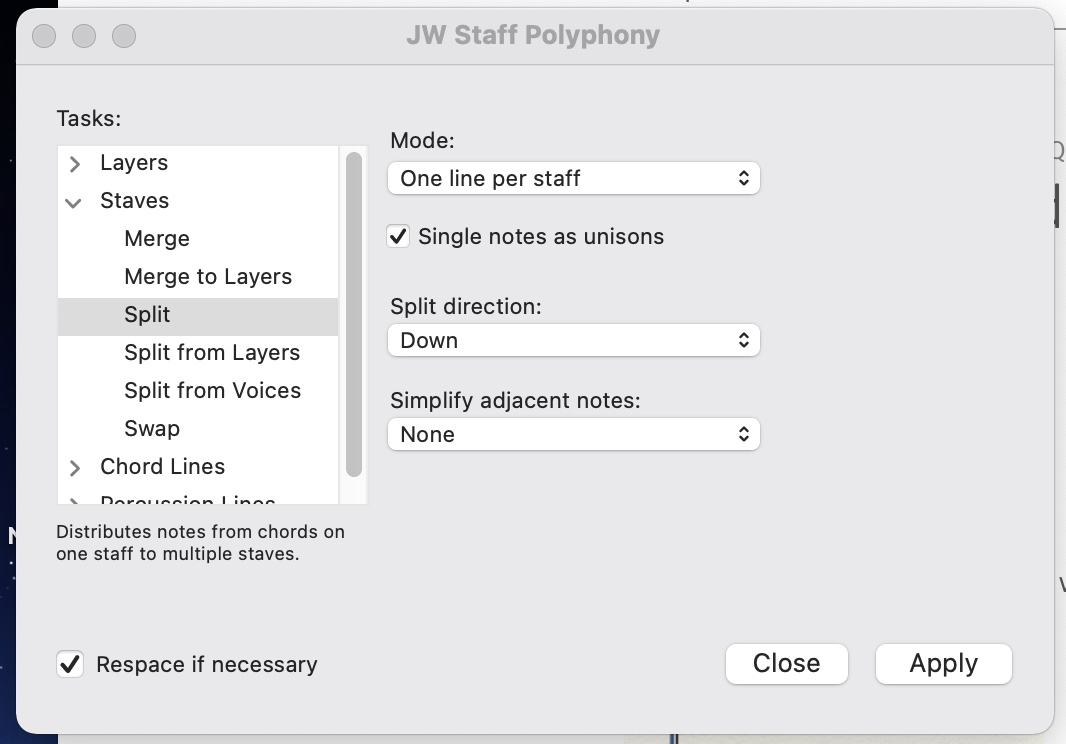
Task: Open Simplify adjacent notes dropdown
Action: (x=573, y=435)
